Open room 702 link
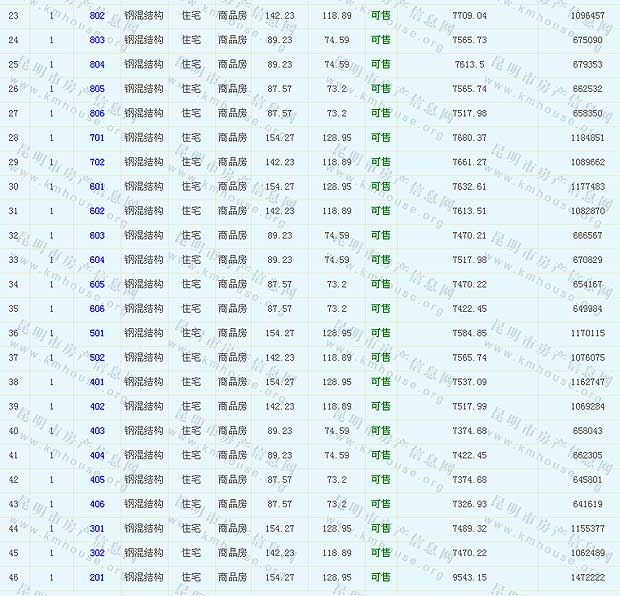The height and width of the screenshot is (596, 620). pos(97,162)
